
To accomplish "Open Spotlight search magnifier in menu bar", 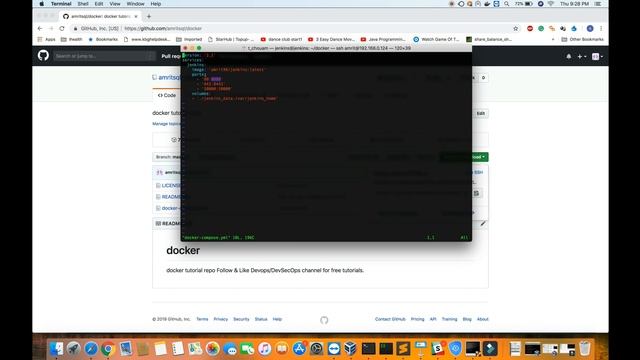I will 507,4.
